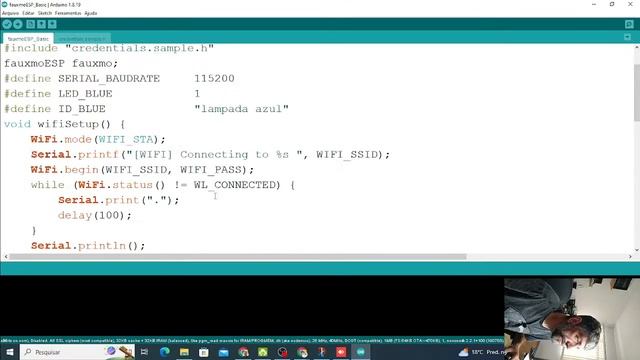Open the Windows Start menu
The image size is (640, 360).
coord(10,352)
